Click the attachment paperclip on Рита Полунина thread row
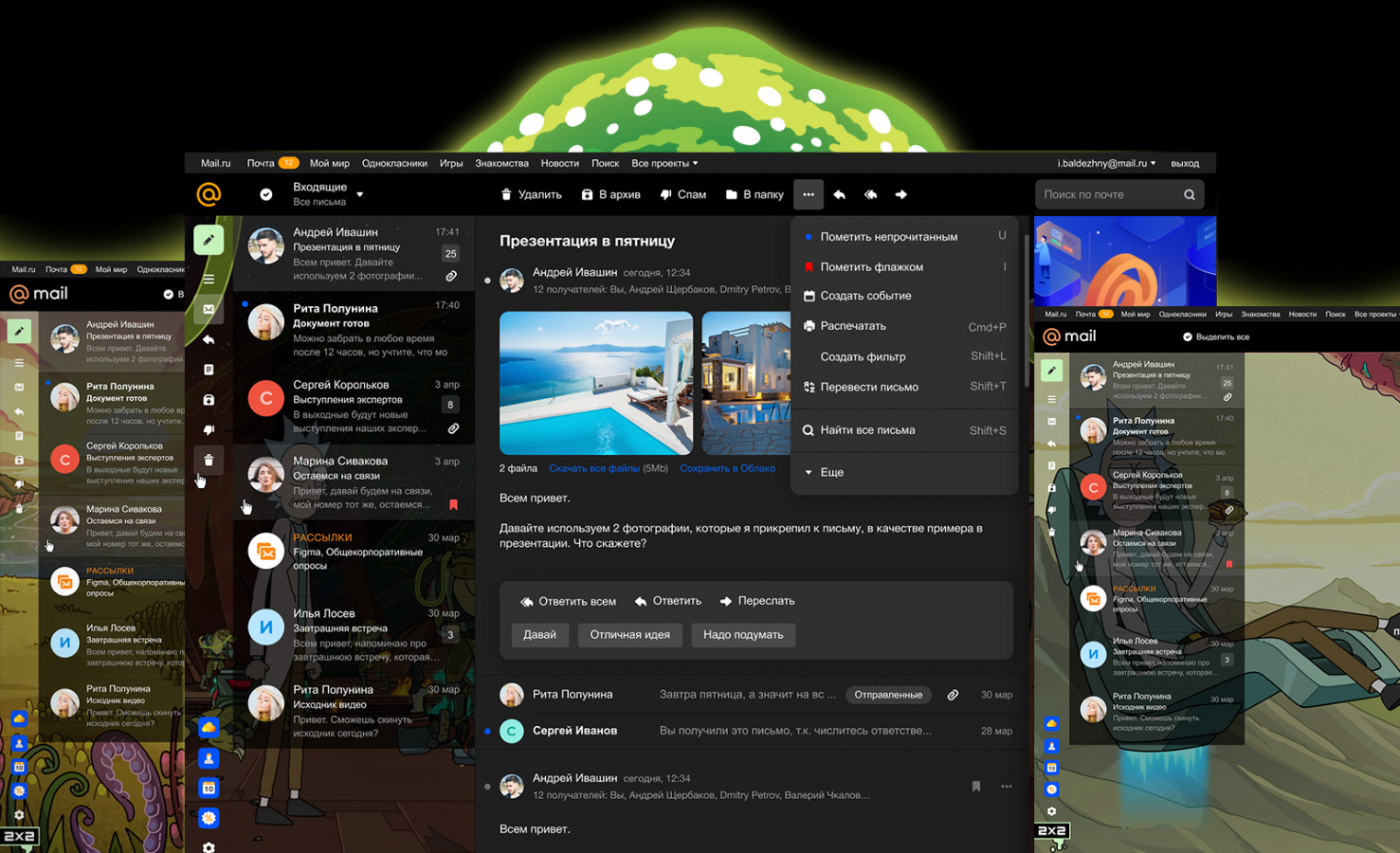The height and width of the screenshot is (853, 1400). [953, 695]
